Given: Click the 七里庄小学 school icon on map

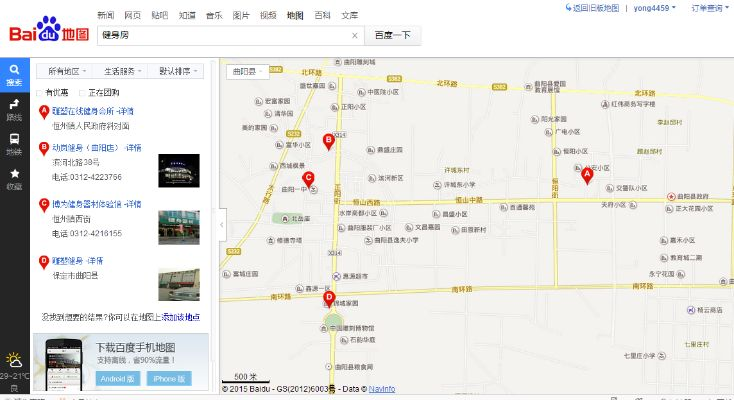Looking at the screenshot, I should pyautogui.click(x=661, y=356).
